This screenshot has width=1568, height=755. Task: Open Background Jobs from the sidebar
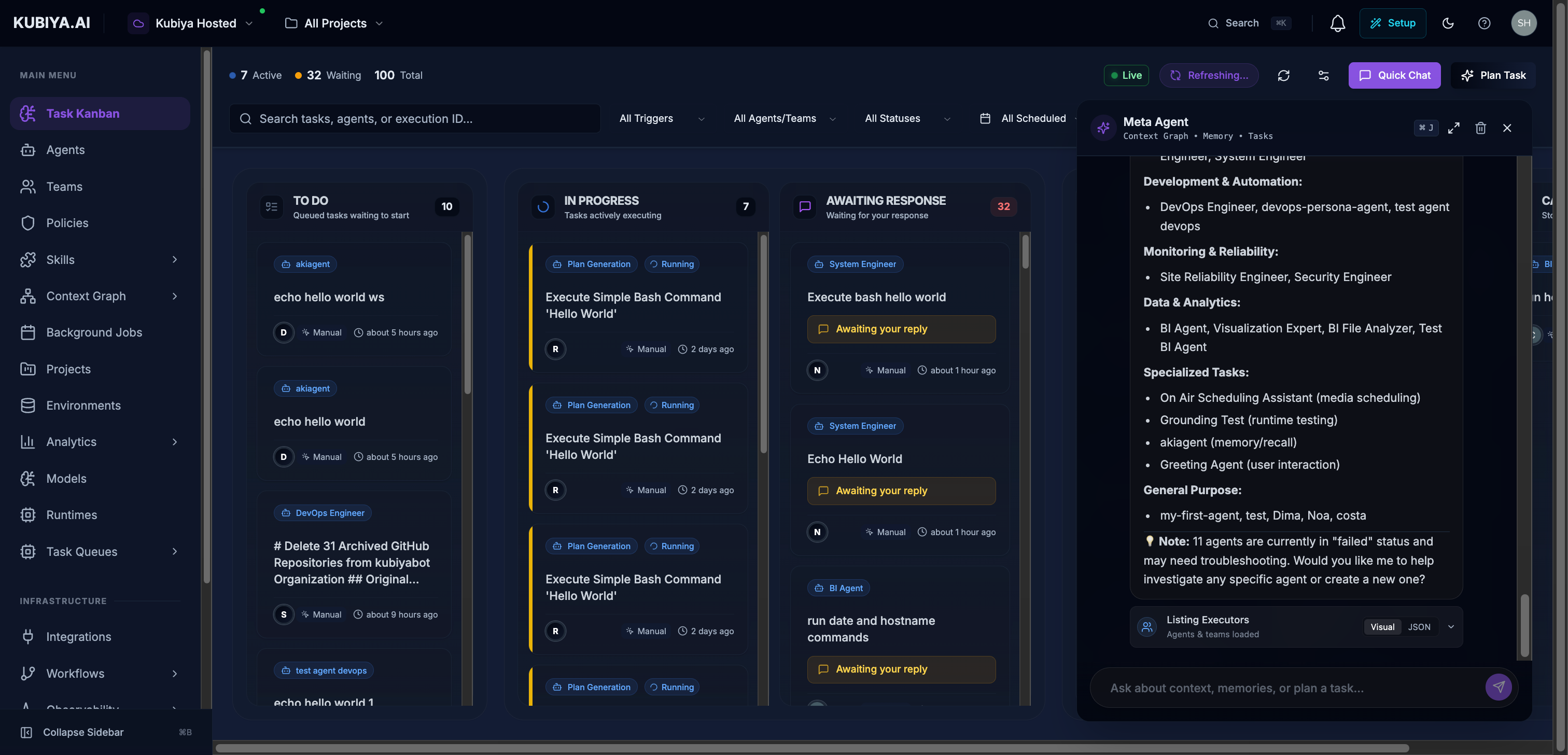click(93, 332)
